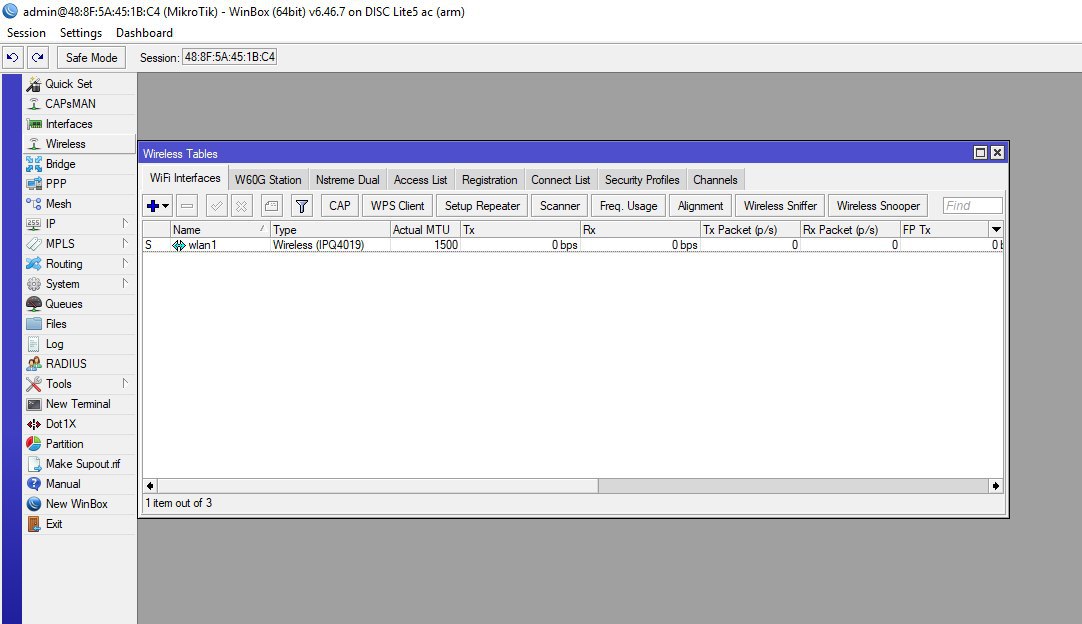This screenshot has width=1082, height=624.
Task: Click the Freq. Usage button
Action: click(x=629, y=206)
